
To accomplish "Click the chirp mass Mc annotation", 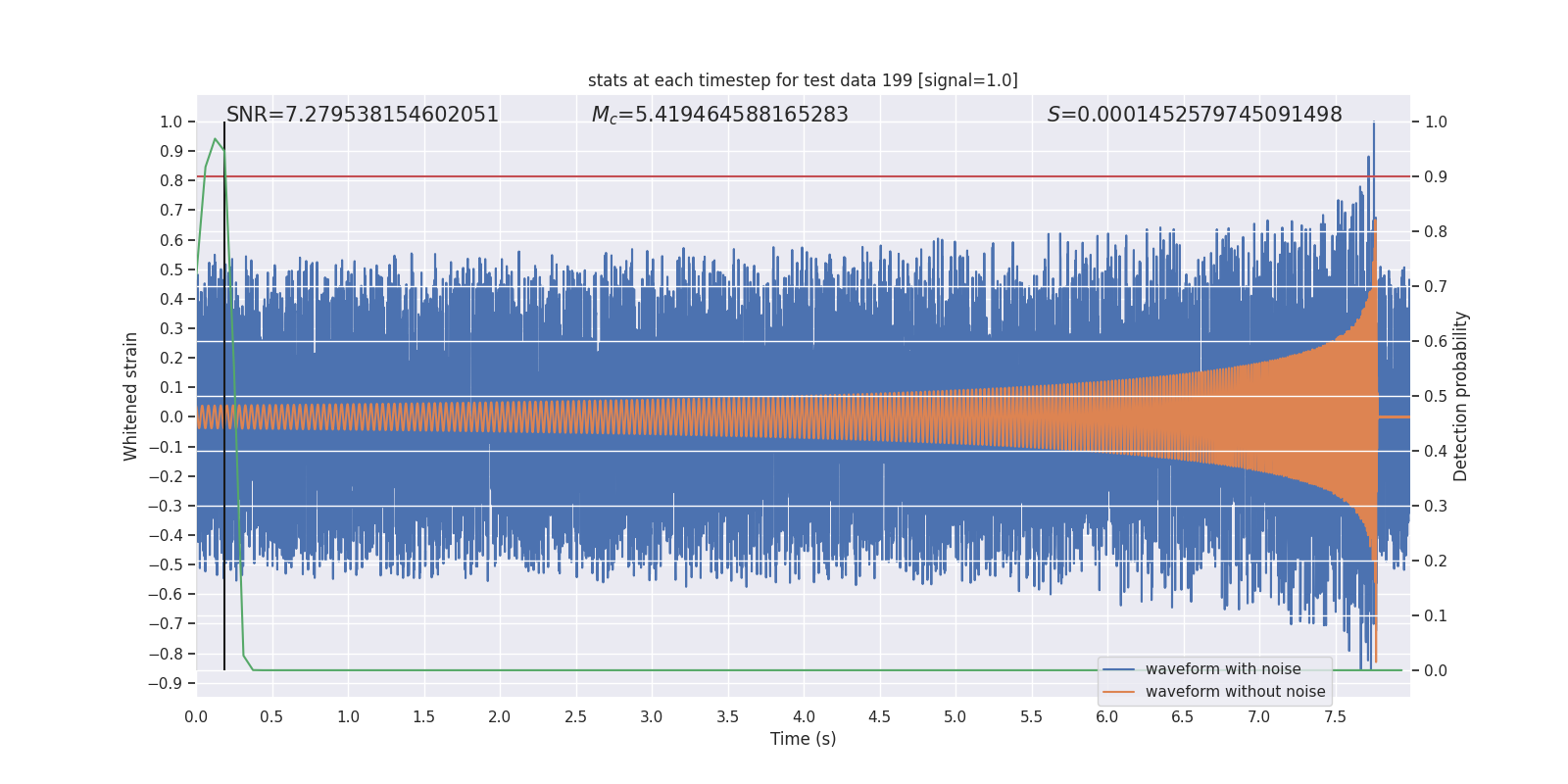I will click(x=719, y=115).
